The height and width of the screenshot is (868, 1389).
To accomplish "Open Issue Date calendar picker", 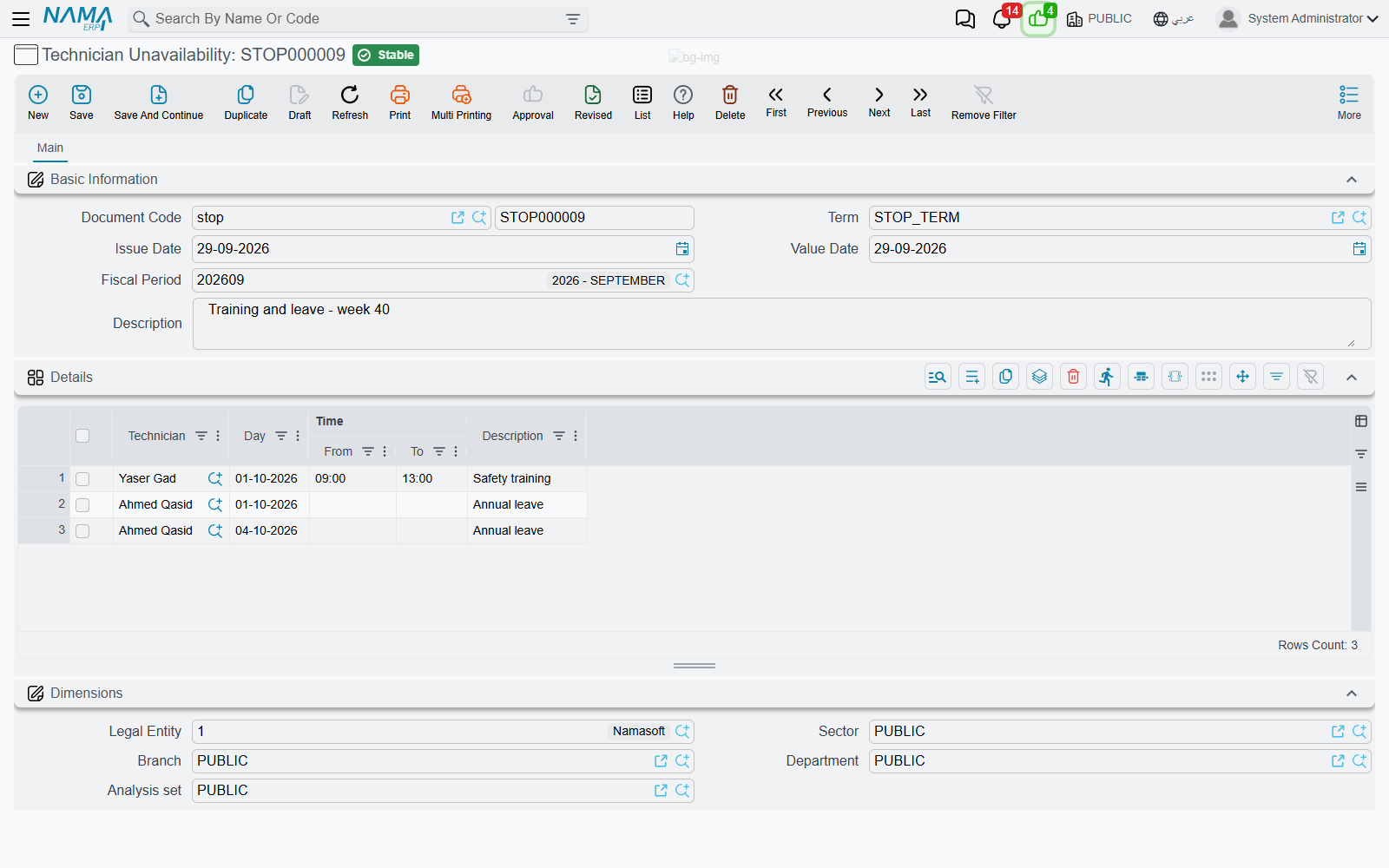I will [682, 249].
